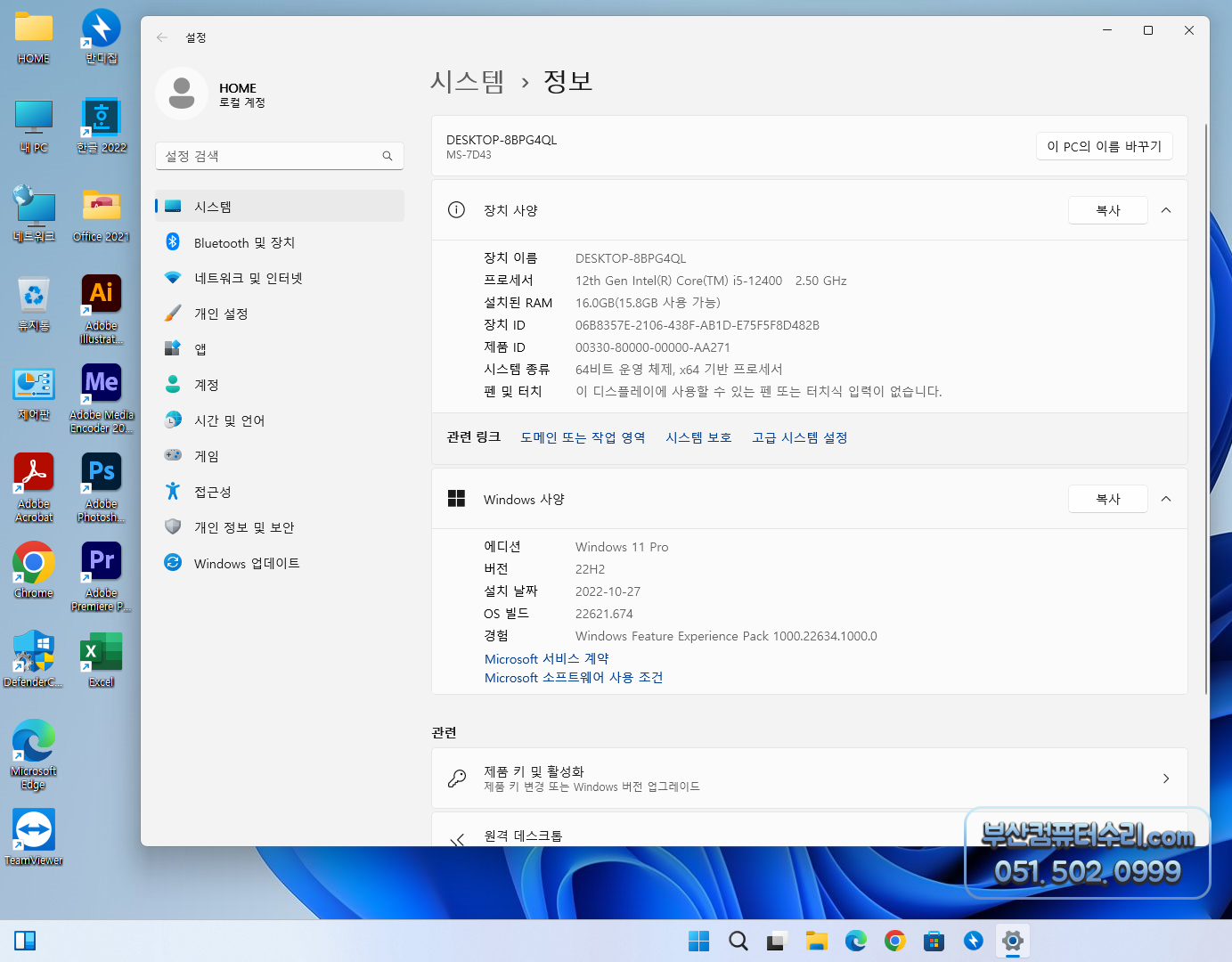Launch Adobe Media Encoder shortcut
The width and height of the screenshot is (1232, 962).
click(x=102, y=399)
